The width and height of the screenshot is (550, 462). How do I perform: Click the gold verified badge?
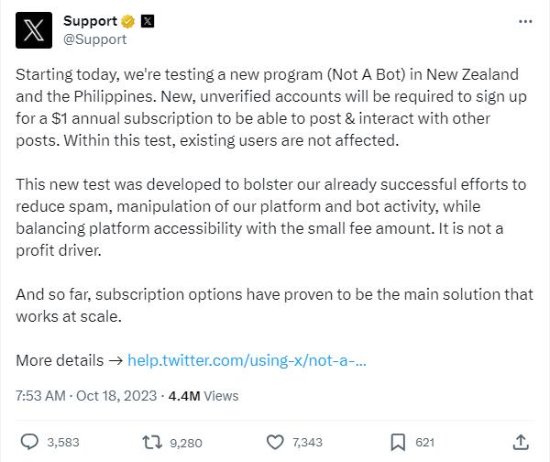pyautogui.click(x=128, y=21)
